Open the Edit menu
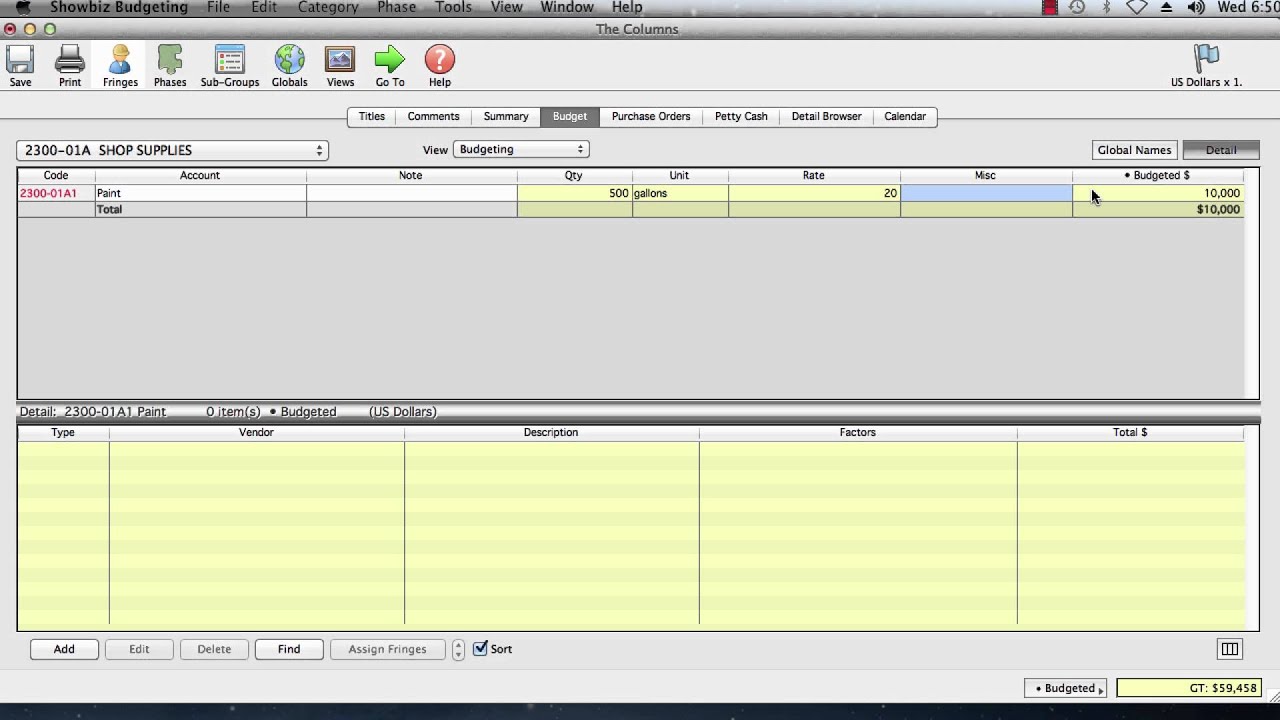Image resolution: width=1280 pixels, height=720 pixels. [x=264, y=7]
